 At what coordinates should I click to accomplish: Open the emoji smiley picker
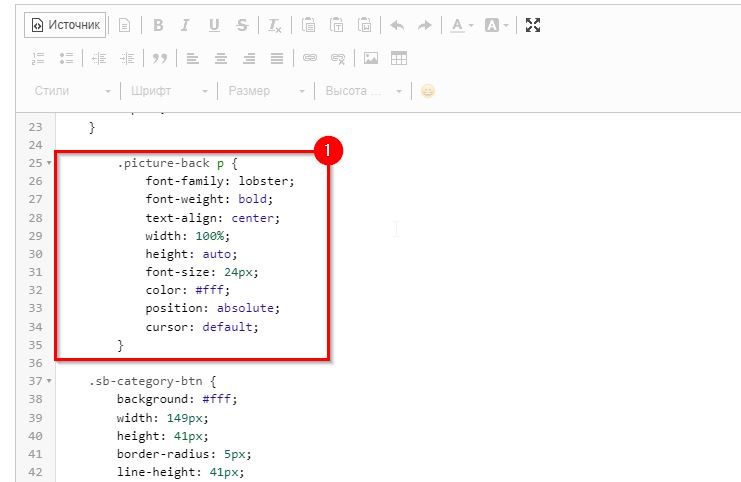pos(428,91)
